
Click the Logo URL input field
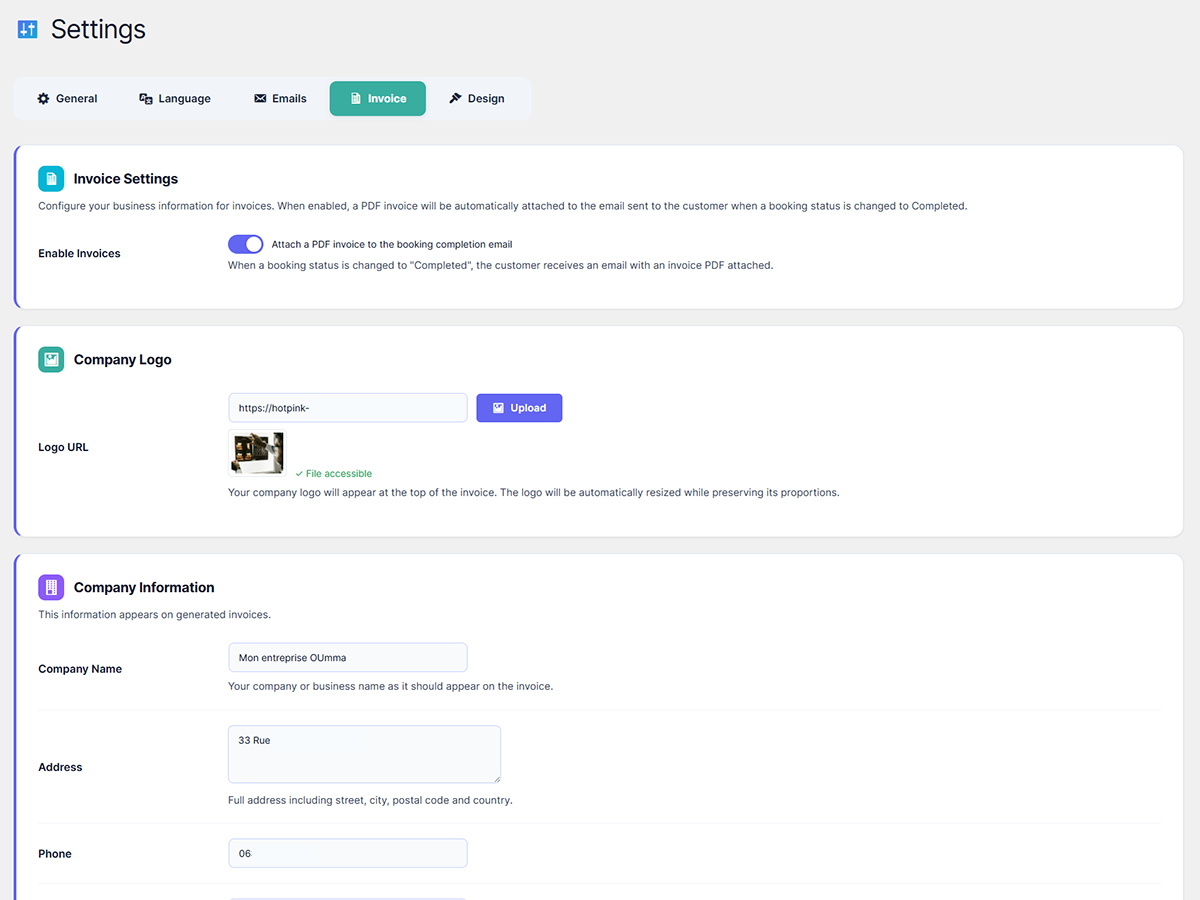pos(347,408)
